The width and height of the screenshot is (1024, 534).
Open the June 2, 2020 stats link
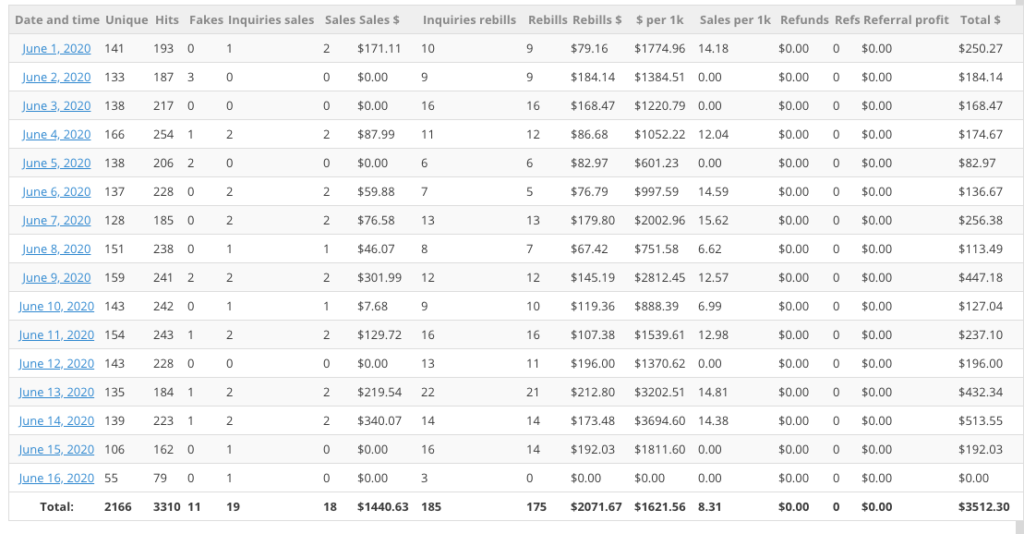56,77
